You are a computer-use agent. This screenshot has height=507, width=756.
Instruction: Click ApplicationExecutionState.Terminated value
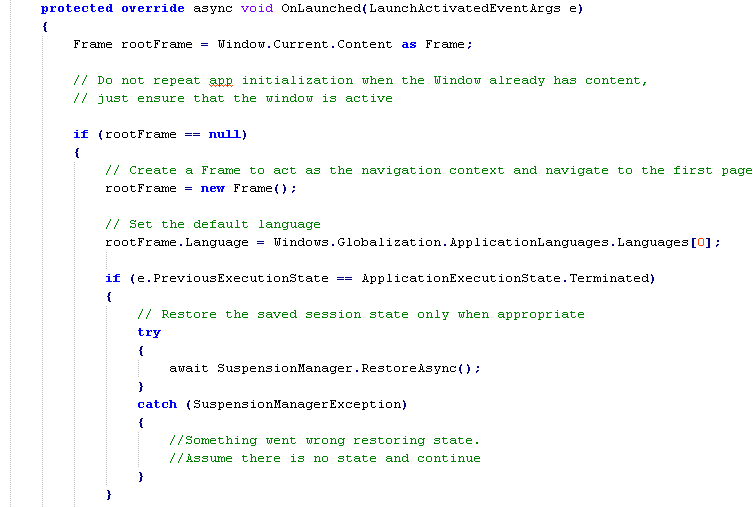point(505,279)
